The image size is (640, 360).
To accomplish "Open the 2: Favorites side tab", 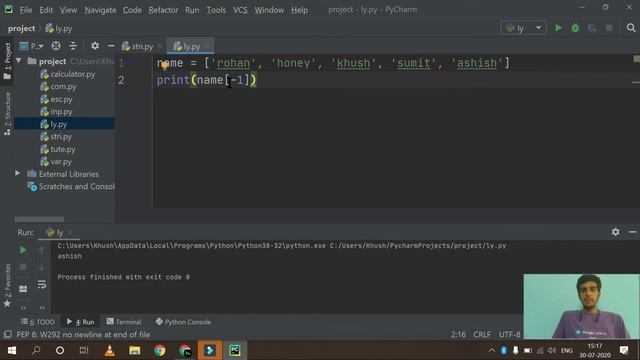I will (x=7, y=285).
